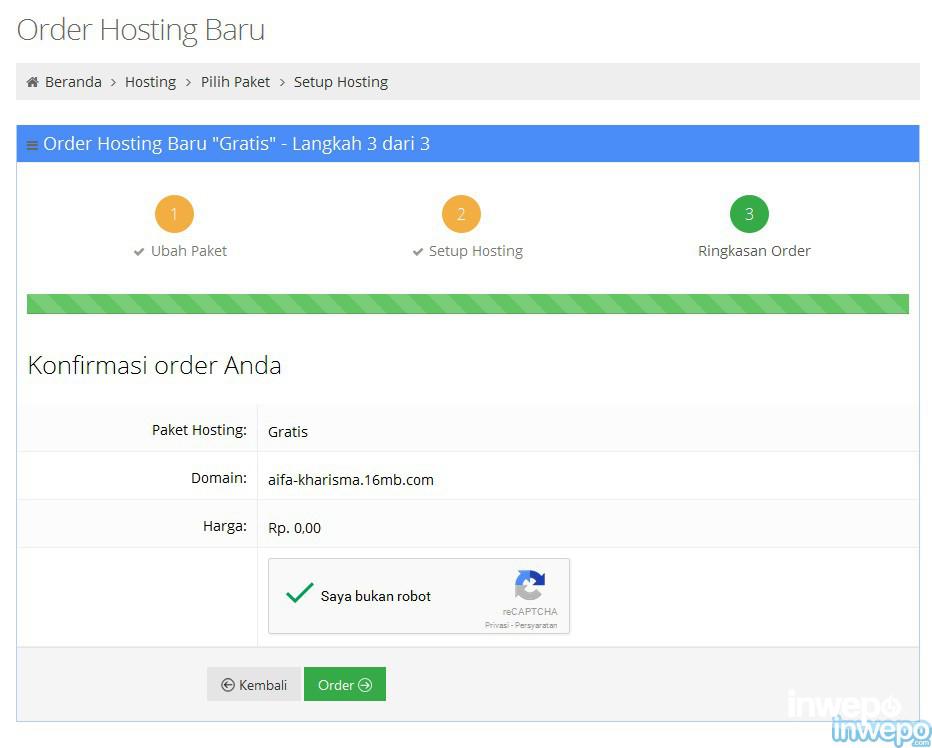This screenshot has width=932, height=748.
Task: Click step 3 green circle
Action: pos(749,214)
